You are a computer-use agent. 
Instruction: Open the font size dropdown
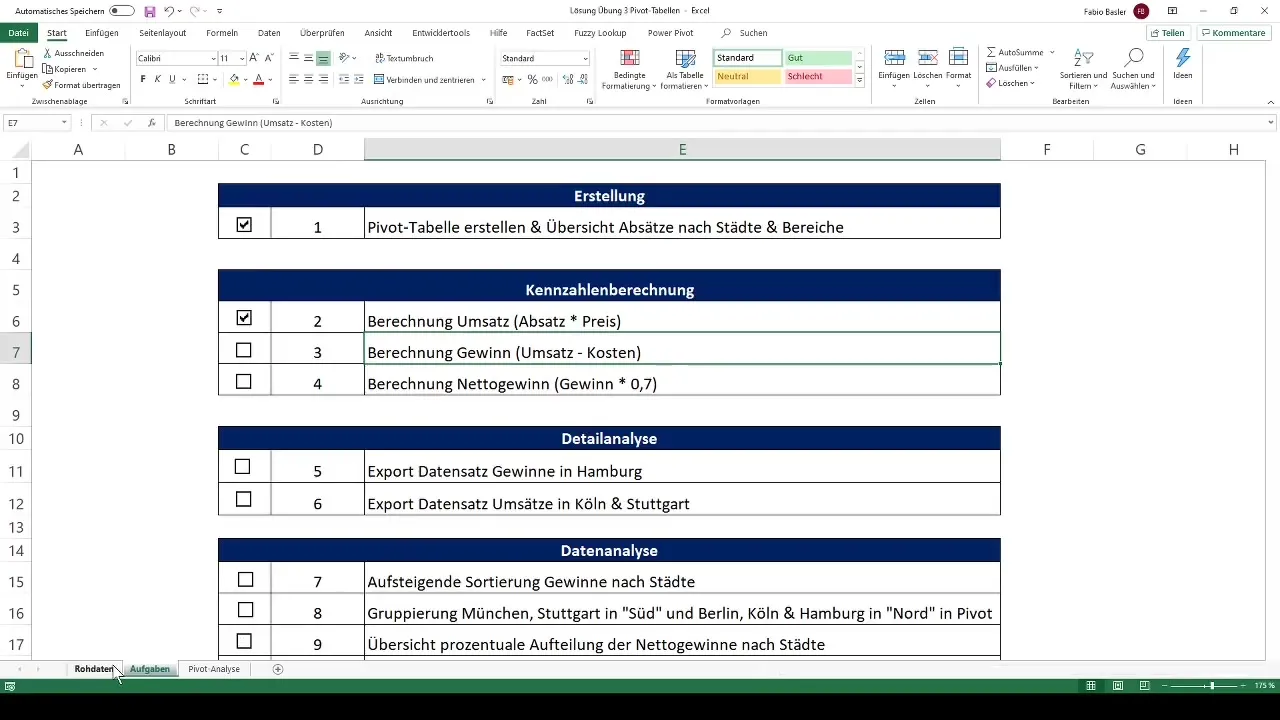coord(240,59)
